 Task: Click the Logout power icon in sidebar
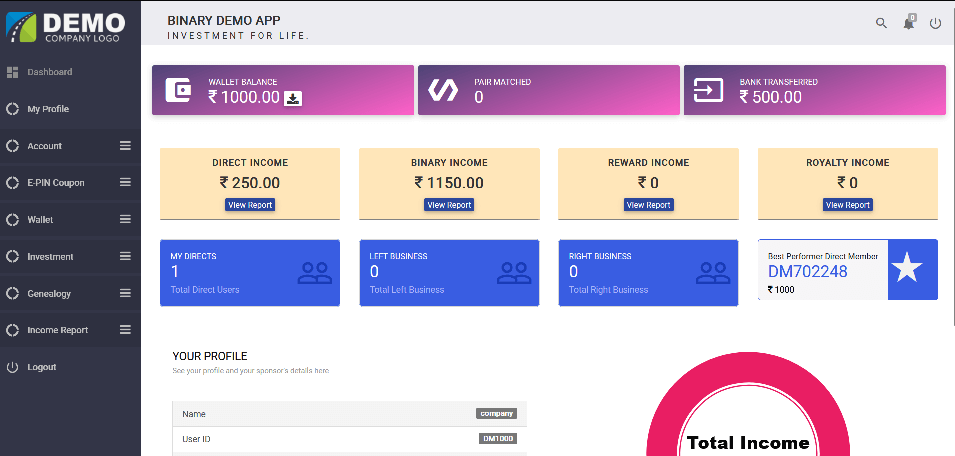coord(12,367)
